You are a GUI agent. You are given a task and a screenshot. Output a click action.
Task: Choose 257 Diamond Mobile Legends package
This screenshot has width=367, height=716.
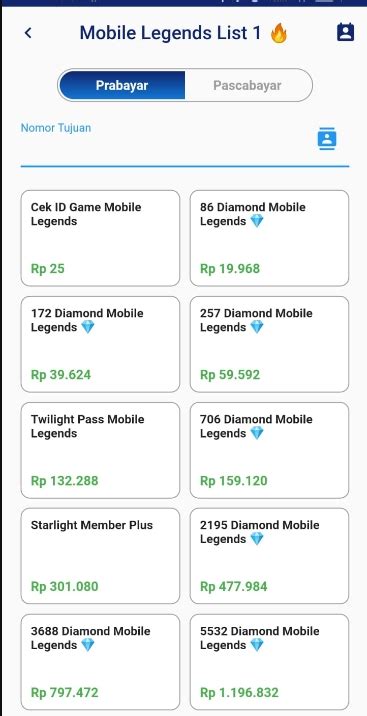(x=269, y=344)
